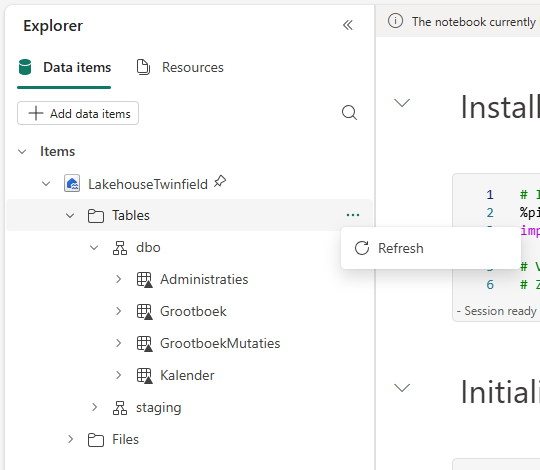540x470 pixels.
Task: Expand the Administraties table chevron
Action: 118,279
